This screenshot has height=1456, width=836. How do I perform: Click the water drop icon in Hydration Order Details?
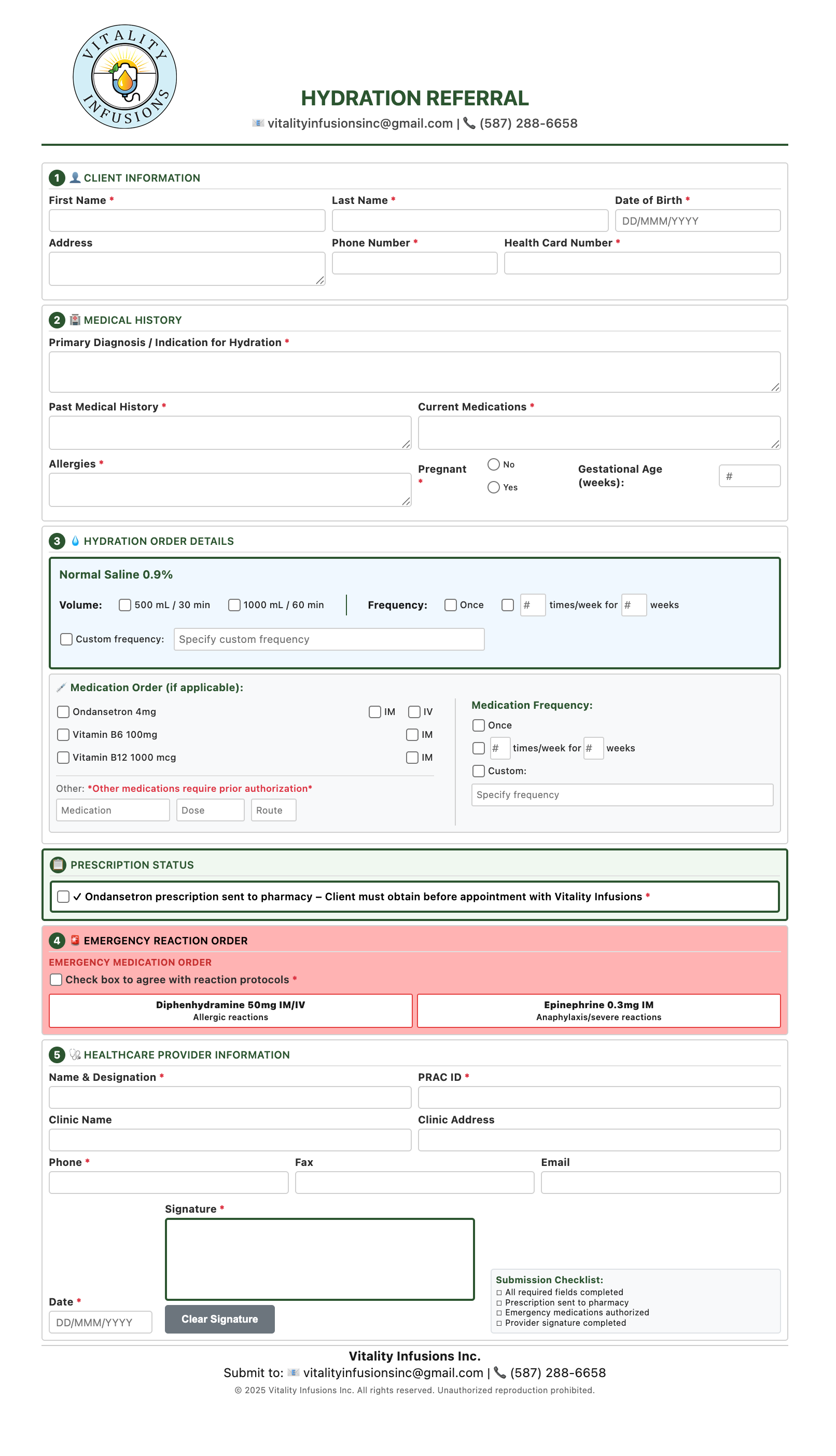point(76,541)
